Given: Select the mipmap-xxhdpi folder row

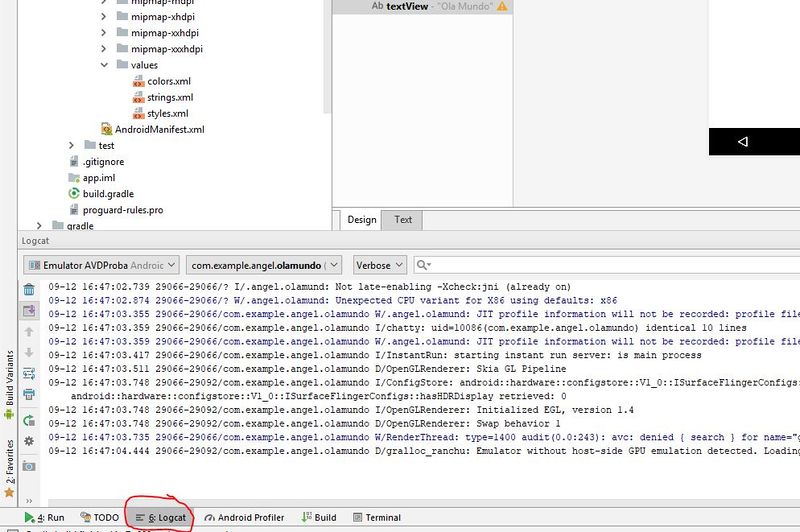Looking at the screenshot, I should click(x=158, y=33).
